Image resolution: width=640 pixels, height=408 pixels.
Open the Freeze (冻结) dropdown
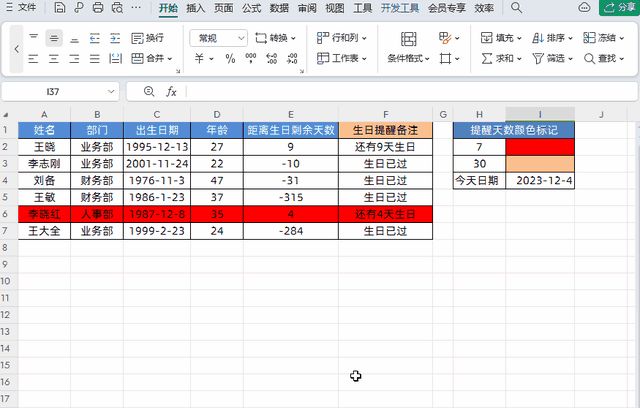tap(604, 38)
